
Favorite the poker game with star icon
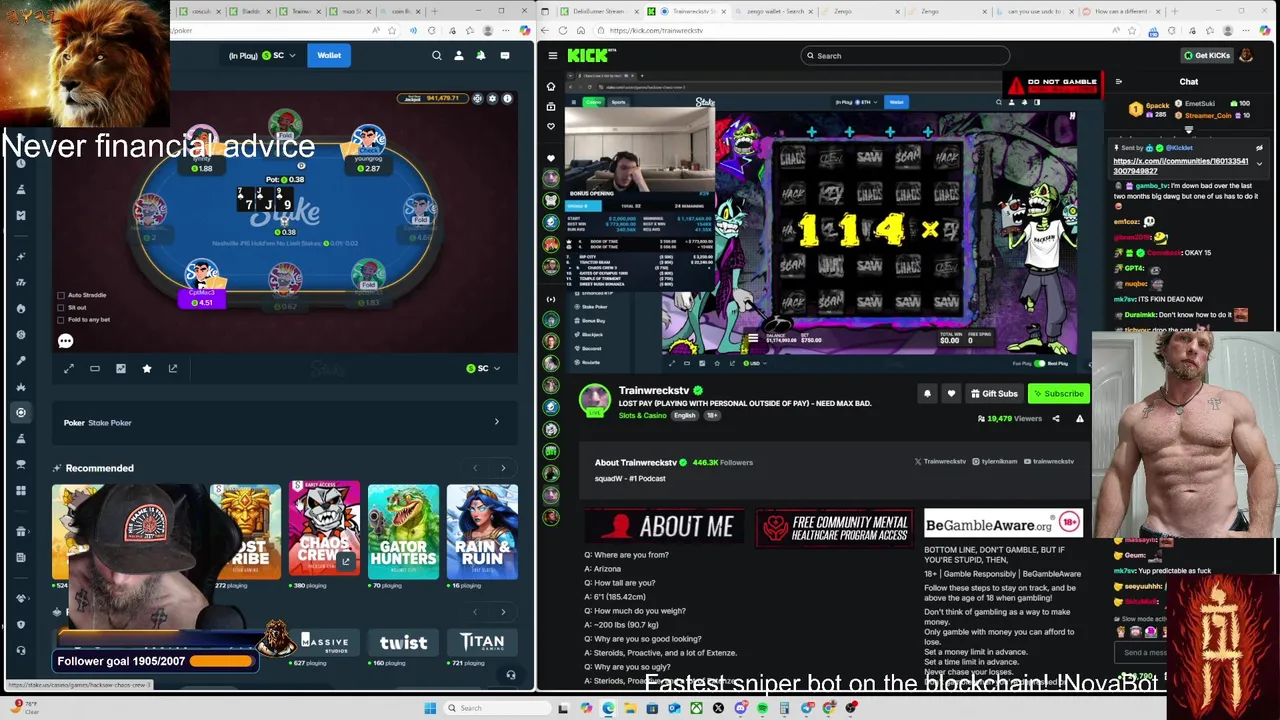pyautogui.click(x=147, y=368)
